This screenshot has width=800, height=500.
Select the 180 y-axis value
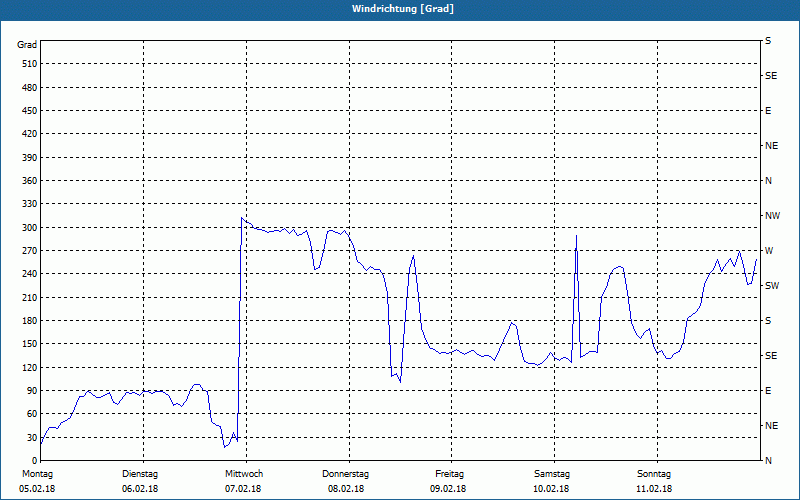tap(30, 321)
